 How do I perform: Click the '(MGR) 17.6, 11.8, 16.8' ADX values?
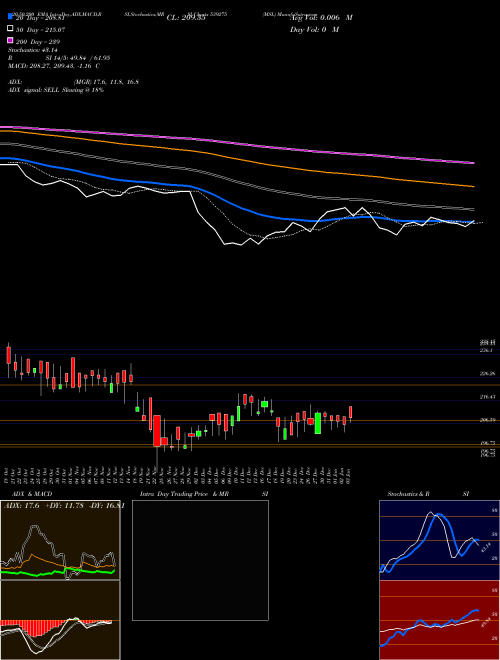point(106,82)
